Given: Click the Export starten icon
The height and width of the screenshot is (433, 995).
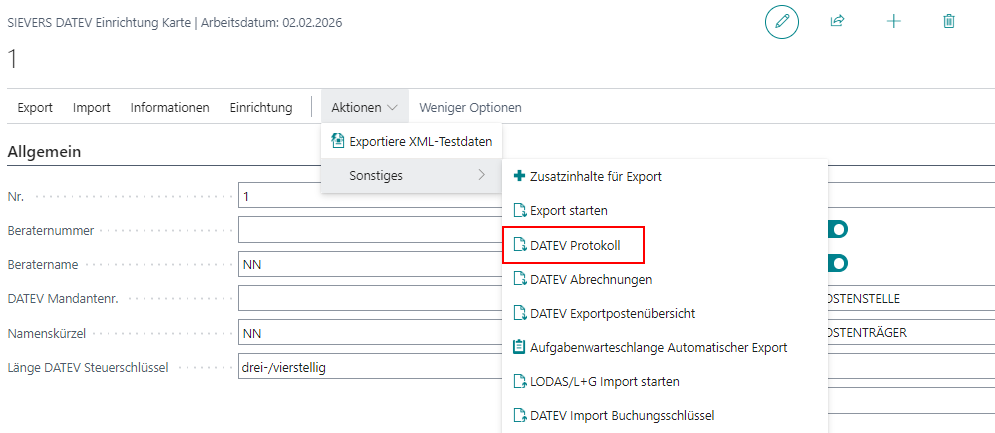Looking at the screenshot, I should tap(518, 211).
